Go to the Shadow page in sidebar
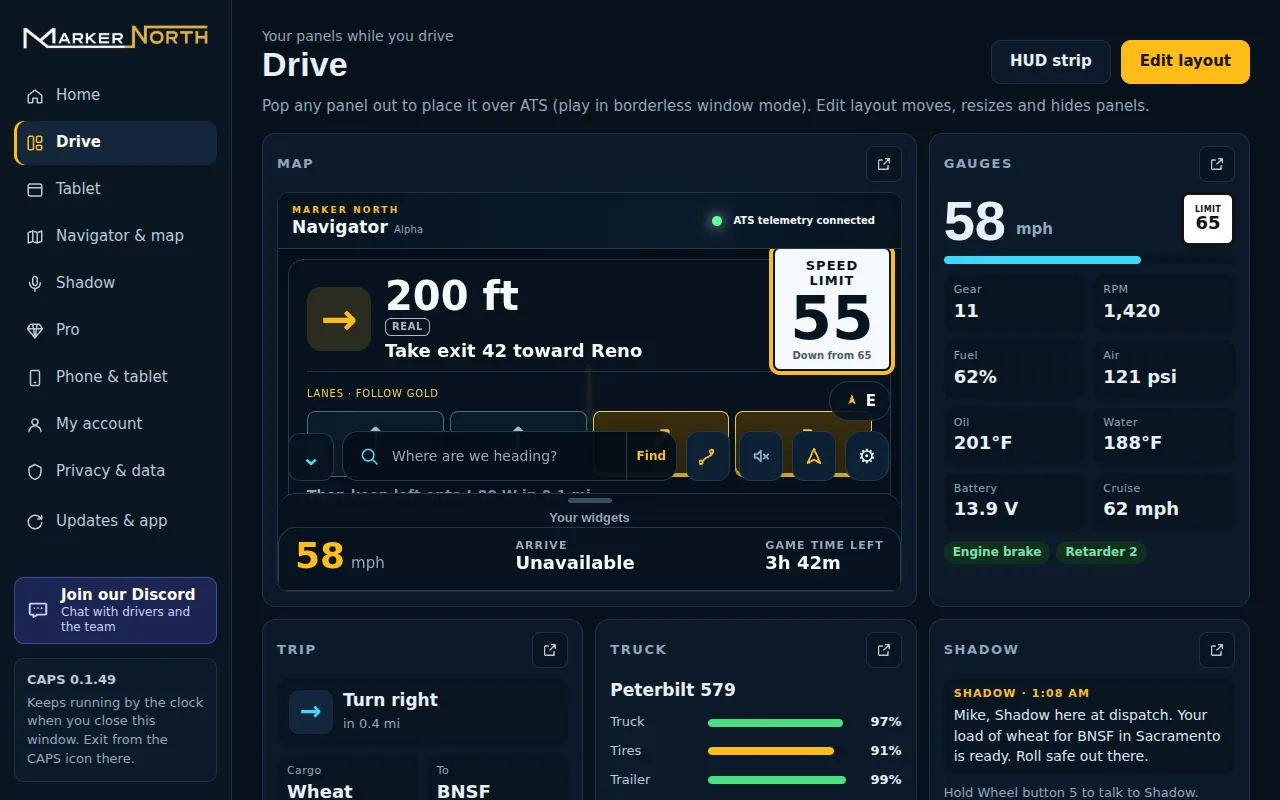 pyautogui.click(x=115, y=283)
